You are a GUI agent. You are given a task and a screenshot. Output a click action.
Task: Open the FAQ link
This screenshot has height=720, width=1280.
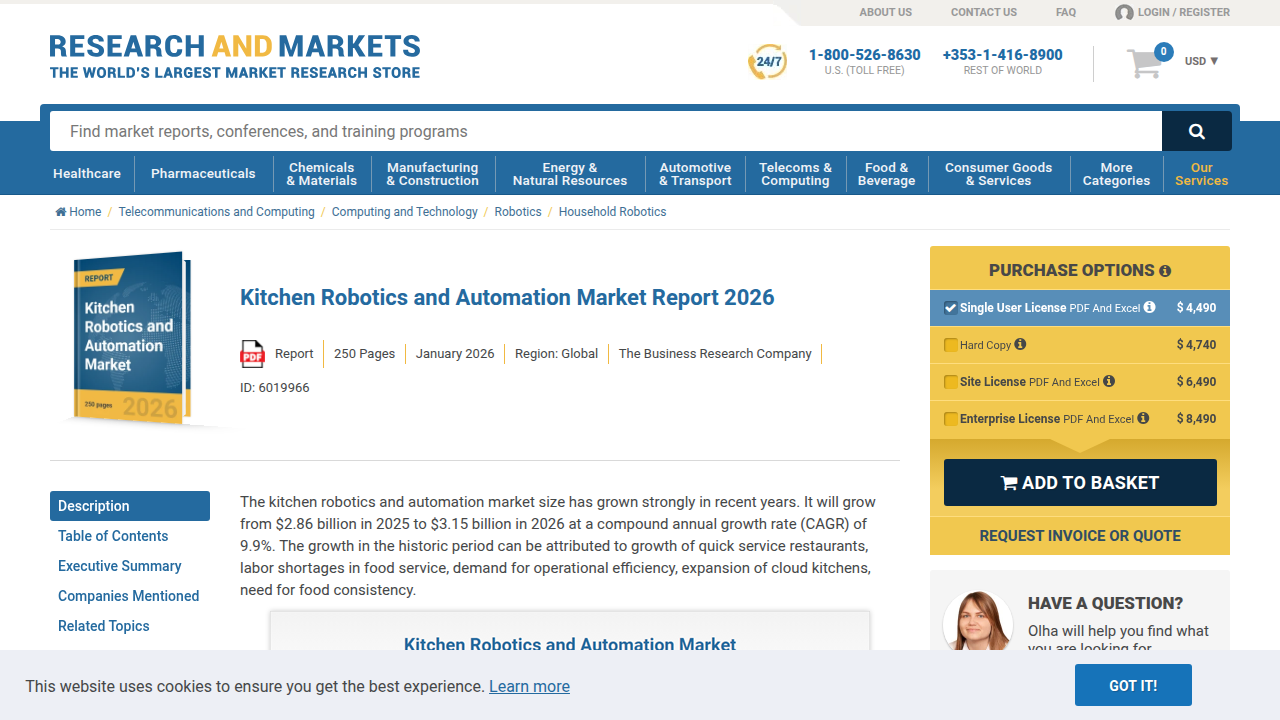[x=1066, y=12]
